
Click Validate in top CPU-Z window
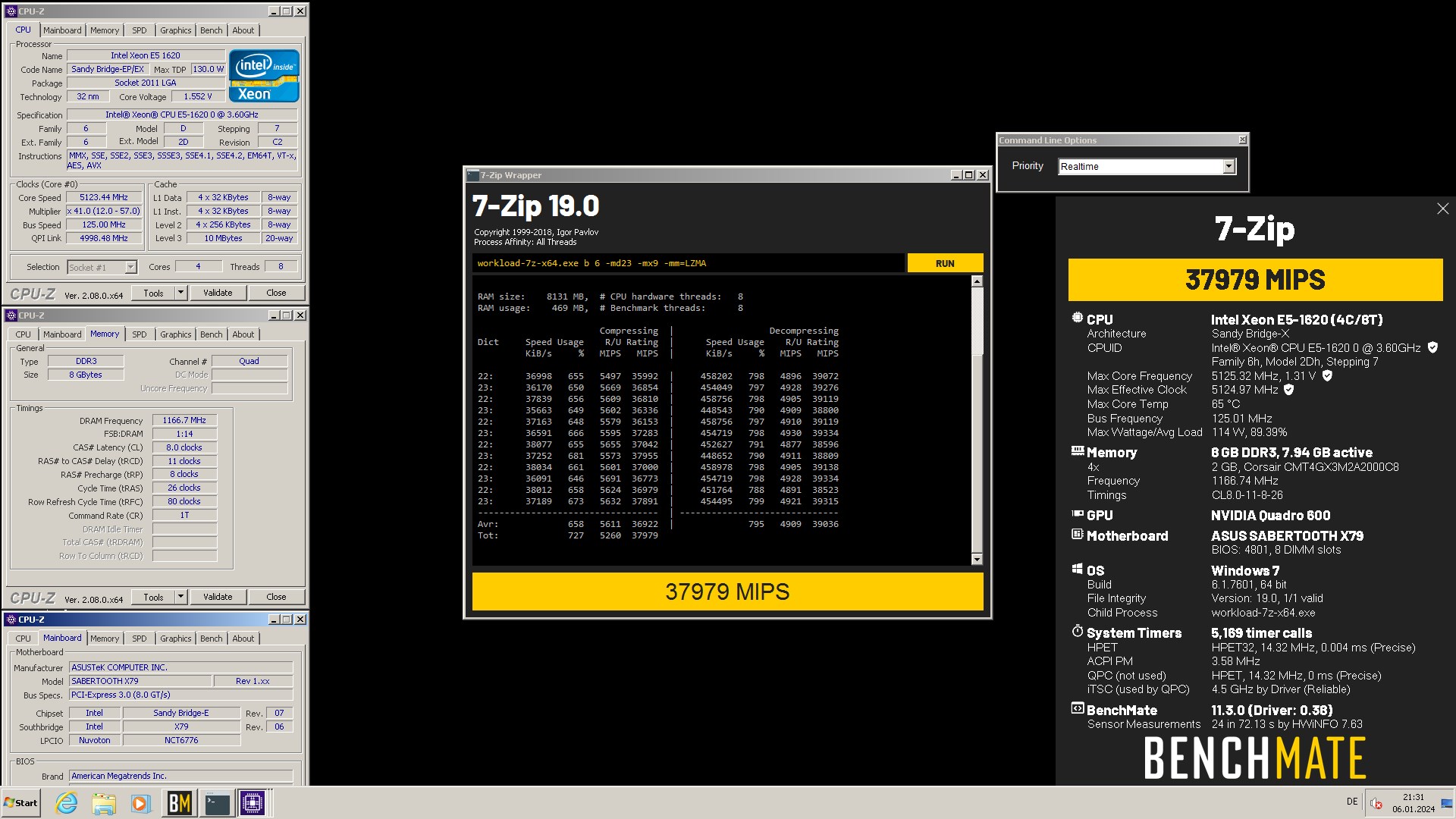(218, 293)
